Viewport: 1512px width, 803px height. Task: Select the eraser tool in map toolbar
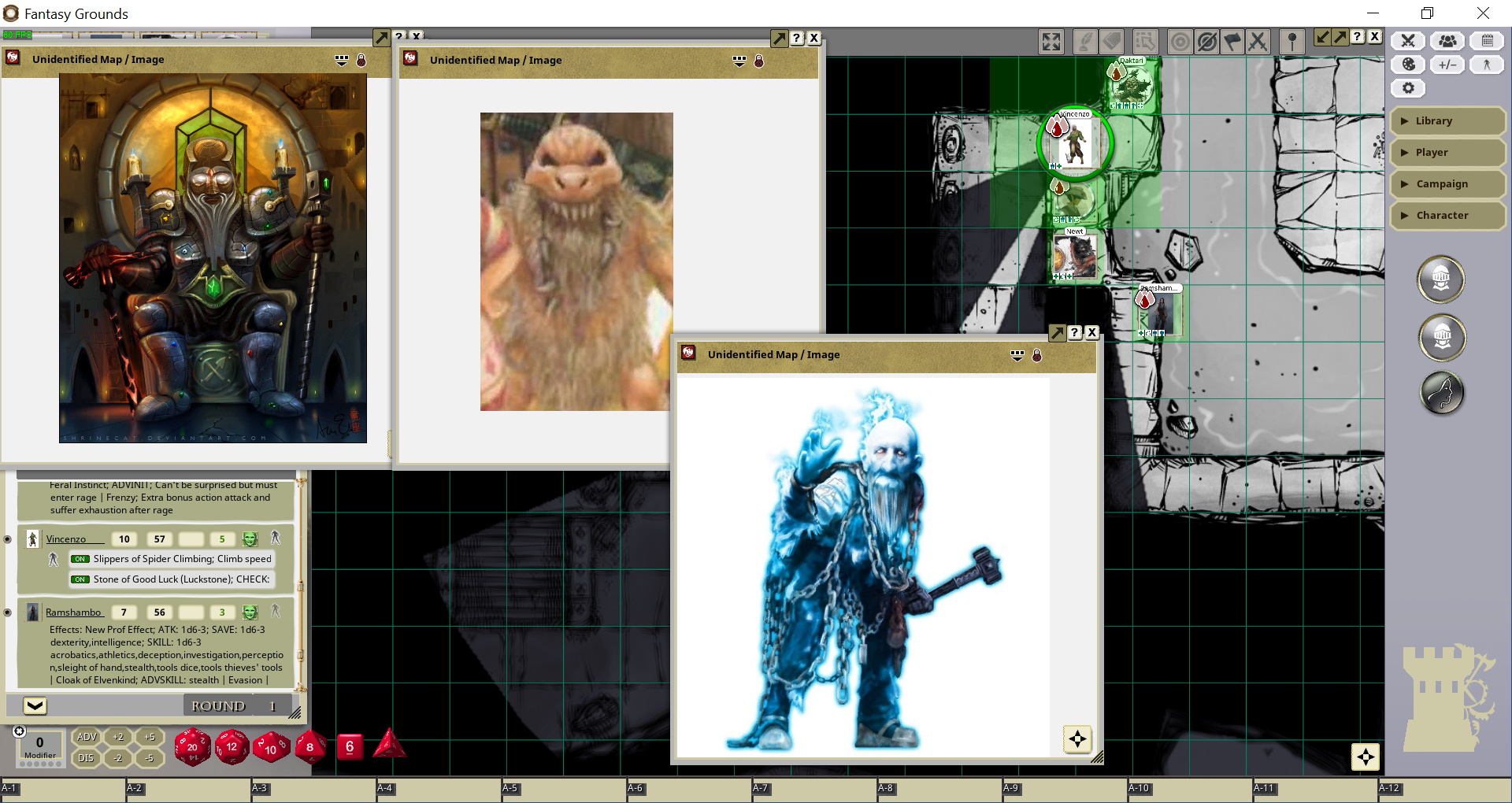[1111, 42]
